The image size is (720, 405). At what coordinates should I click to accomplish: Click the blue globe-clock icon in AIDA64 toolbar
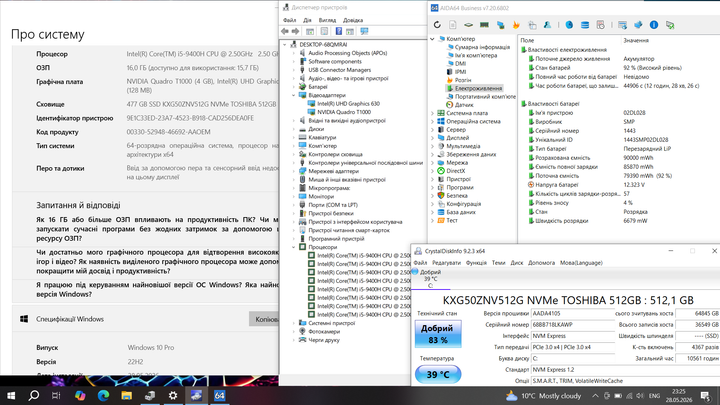tap(569, 25)
